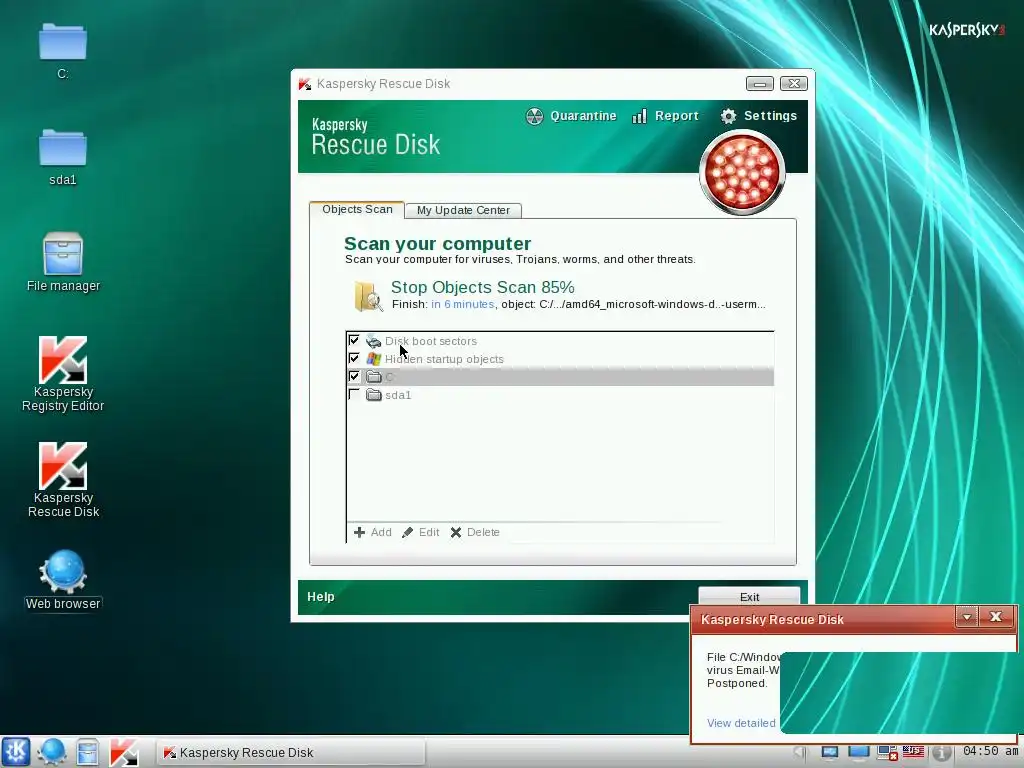Click the web browser taskbar launcher
The height and width of the screenshot is (768, 1024).
(x=51, y=752)
